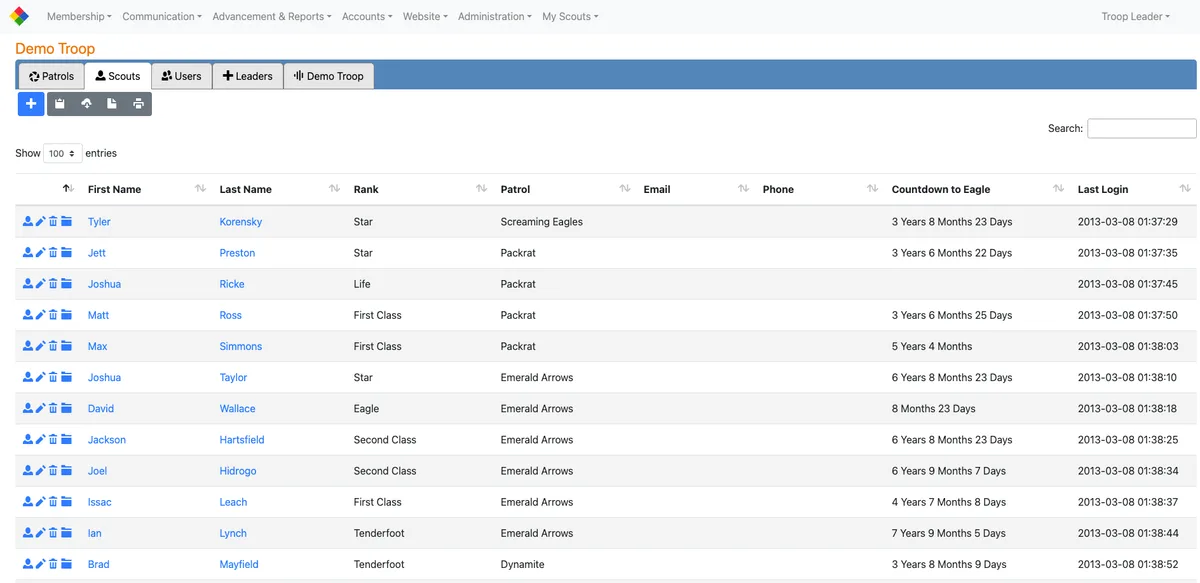
Task: Toggle sorting on the Countdown to Eagle column
Action: click(x=940, y=189)
